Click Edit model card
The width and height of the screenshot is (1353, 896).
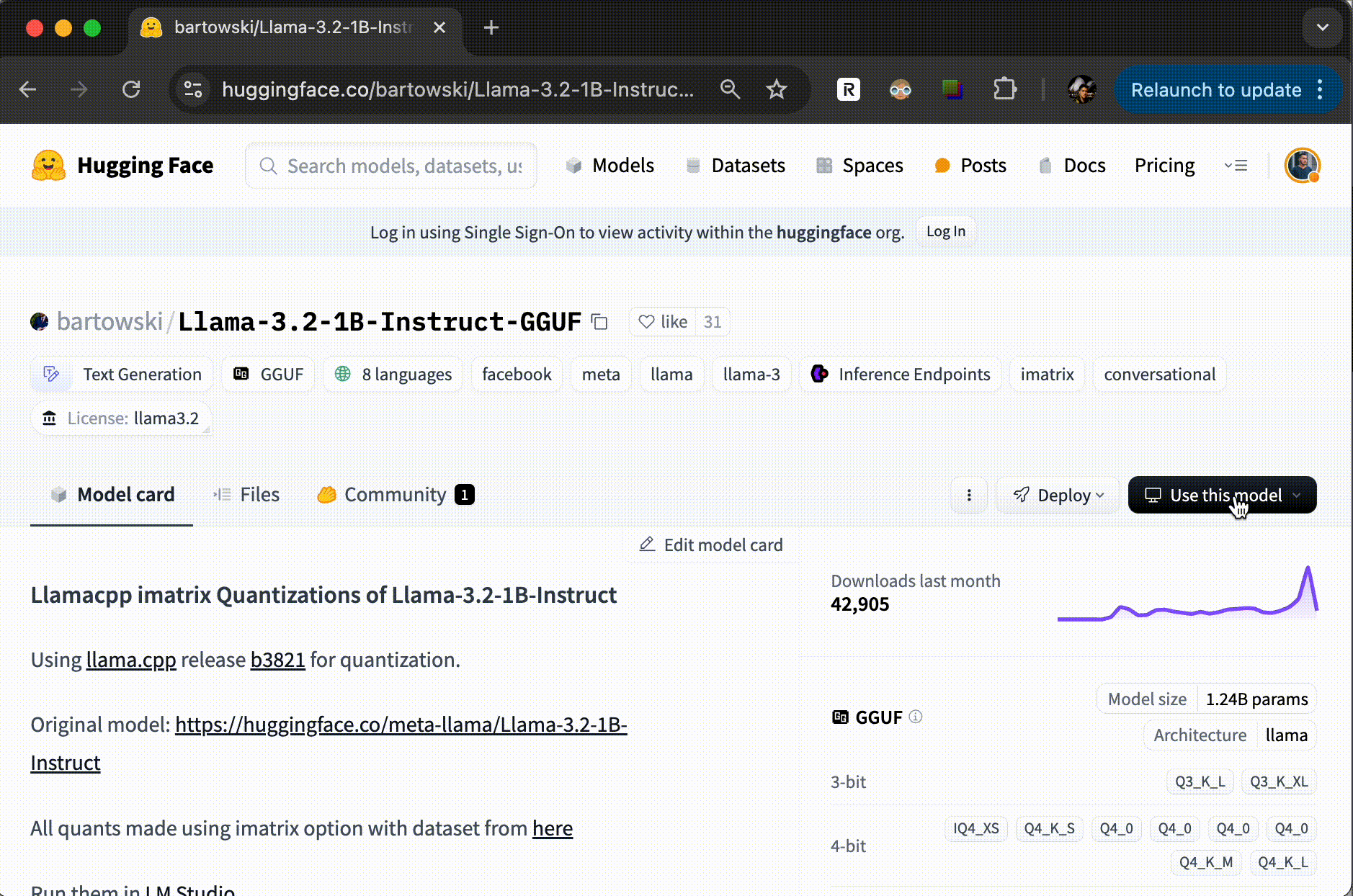pyautogui.click(x=711, y=545)
